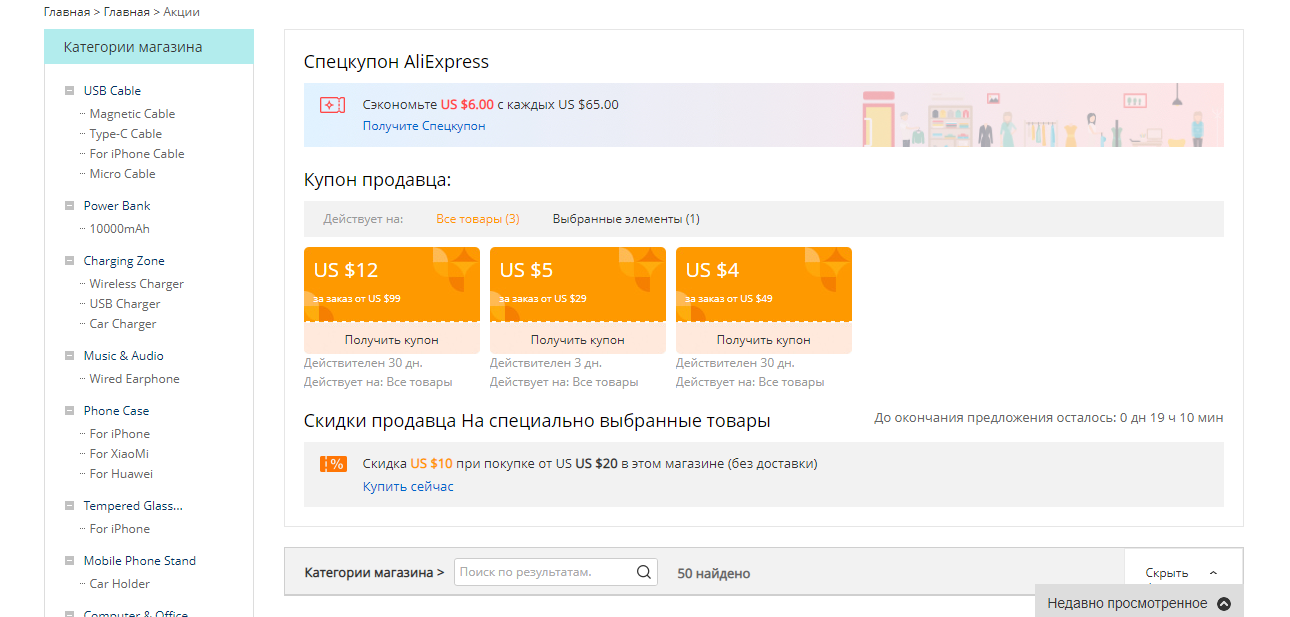Open the For XiaoMi category
This screenshot has width=1290, height=617.
coord(119,454)
